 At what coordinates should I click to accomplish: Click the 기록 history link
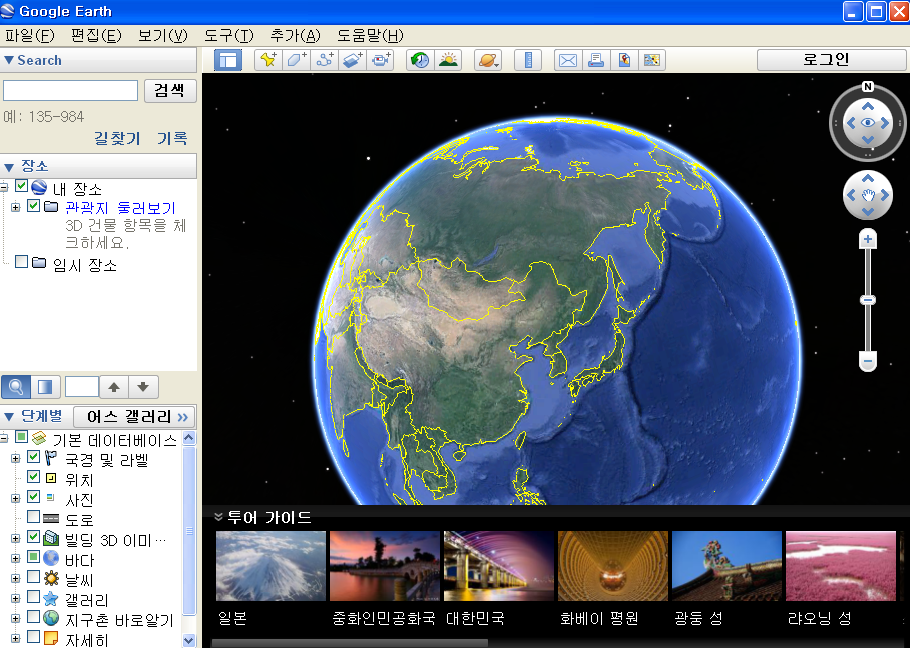click(172, 137)
